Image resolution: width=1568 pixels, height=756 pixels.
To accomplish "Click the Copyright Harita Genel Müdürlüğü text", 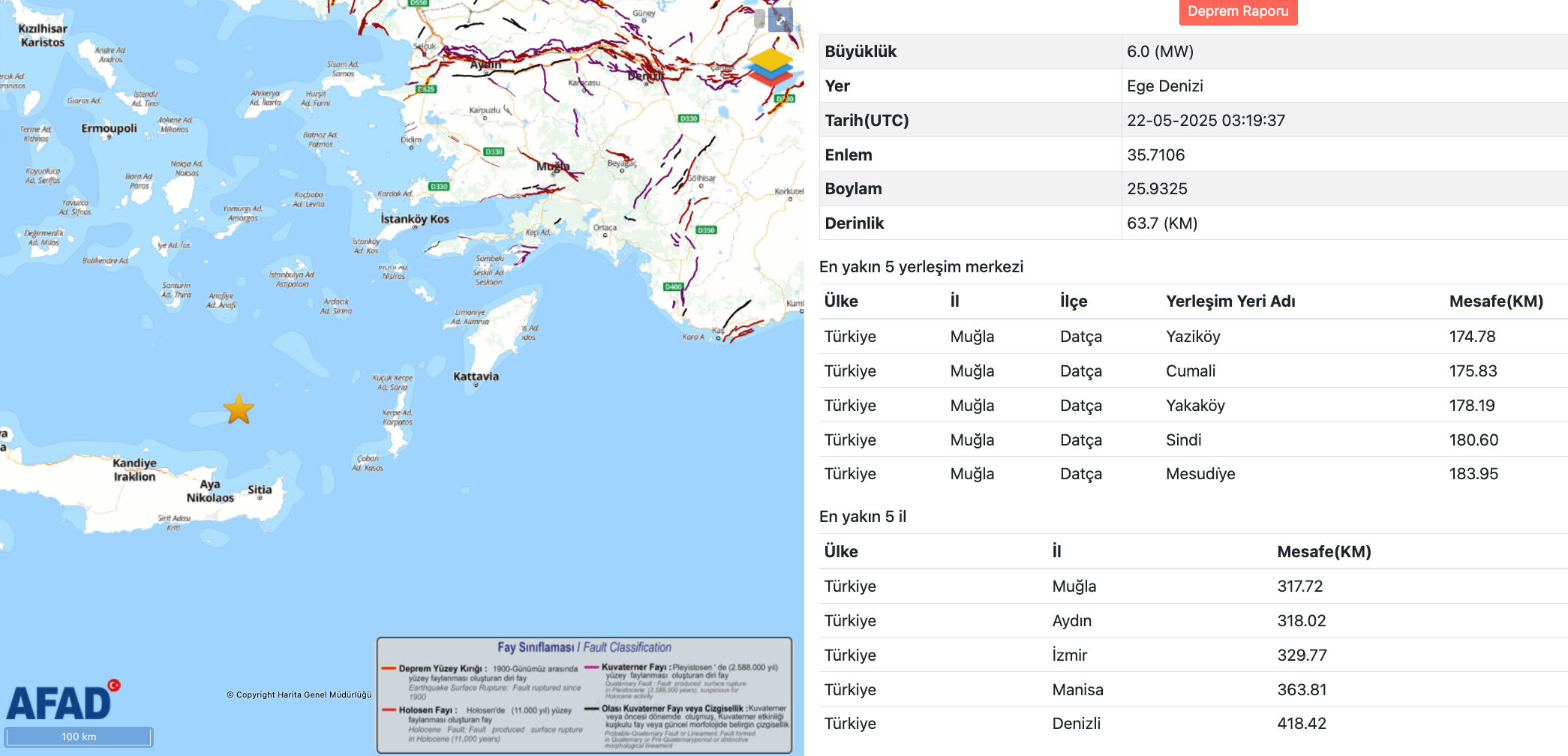I will tap(299, 694).
